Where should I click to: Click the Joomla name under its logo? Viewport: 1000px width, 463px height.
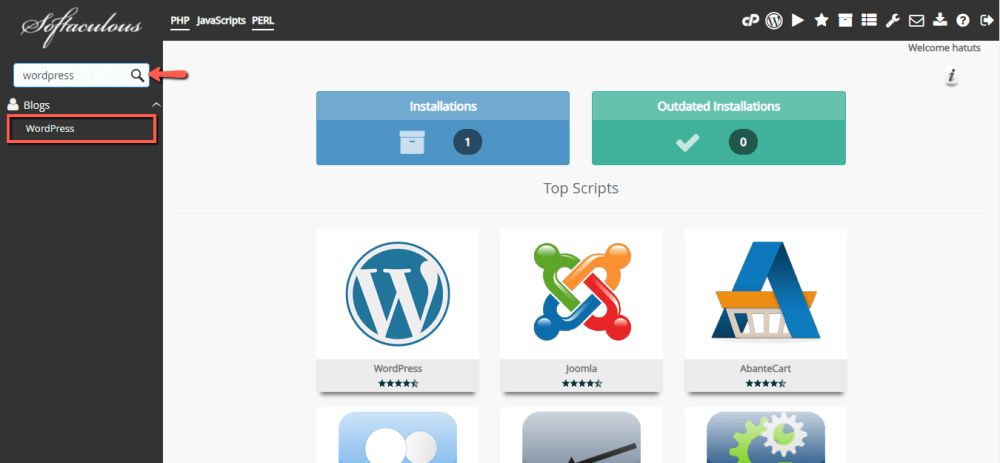click(582, 369)
